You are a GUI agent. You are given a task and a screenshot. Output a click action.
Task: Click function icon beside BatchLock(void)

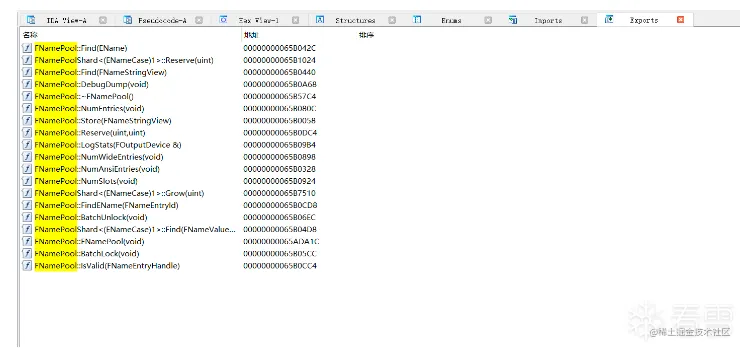[27, 253]
